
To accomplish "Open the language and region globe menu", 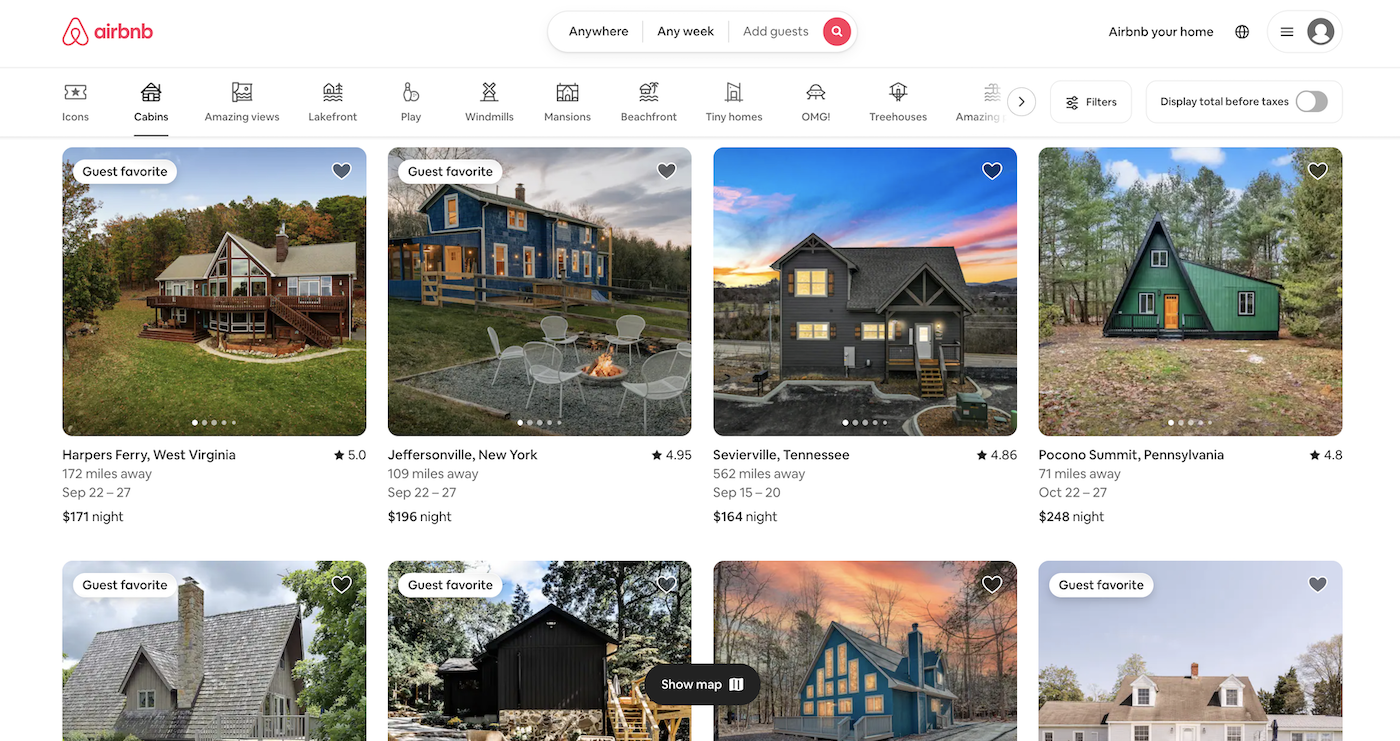I will 1242,31.
